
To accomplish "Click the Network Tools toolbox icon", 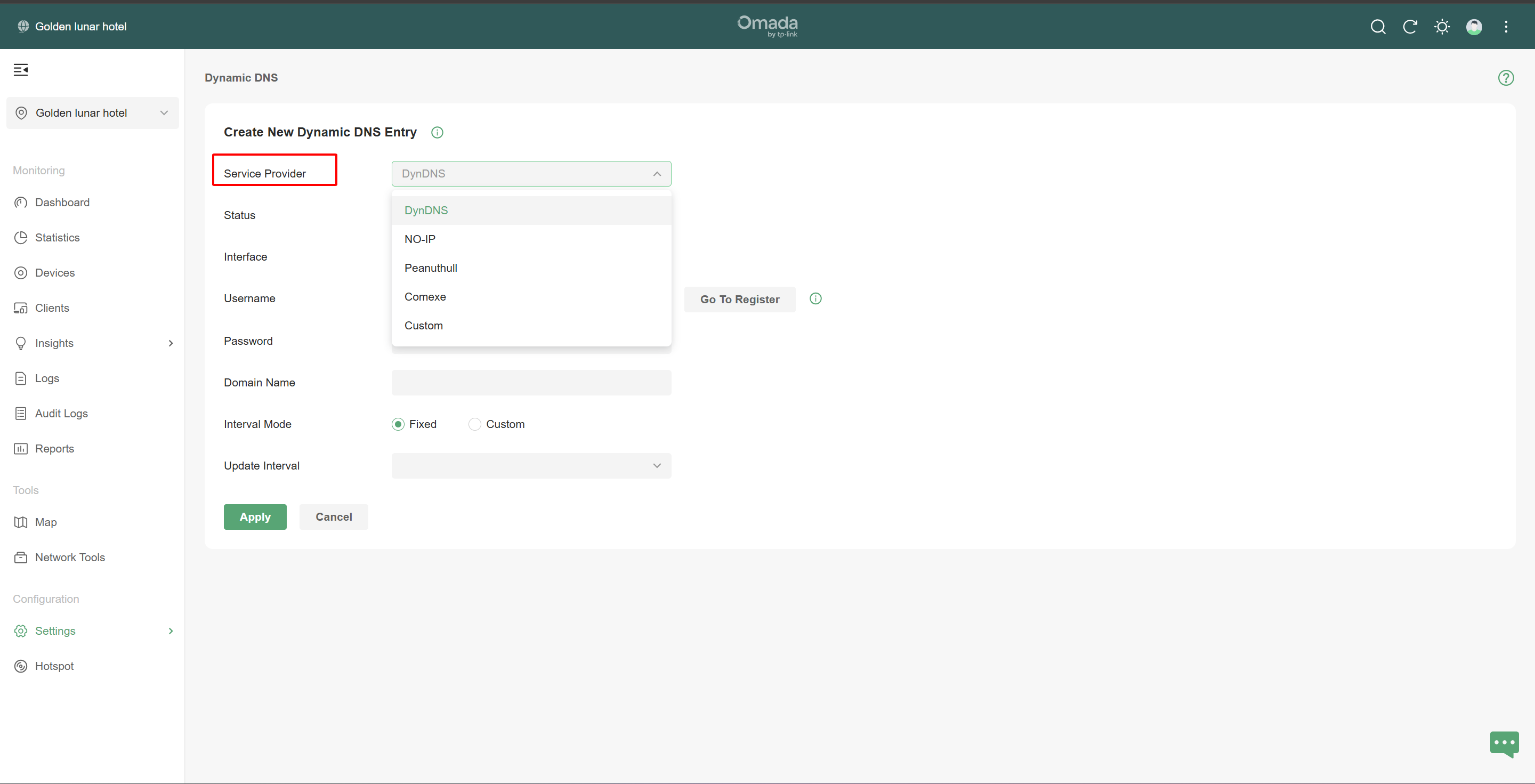I will point(21,557).
